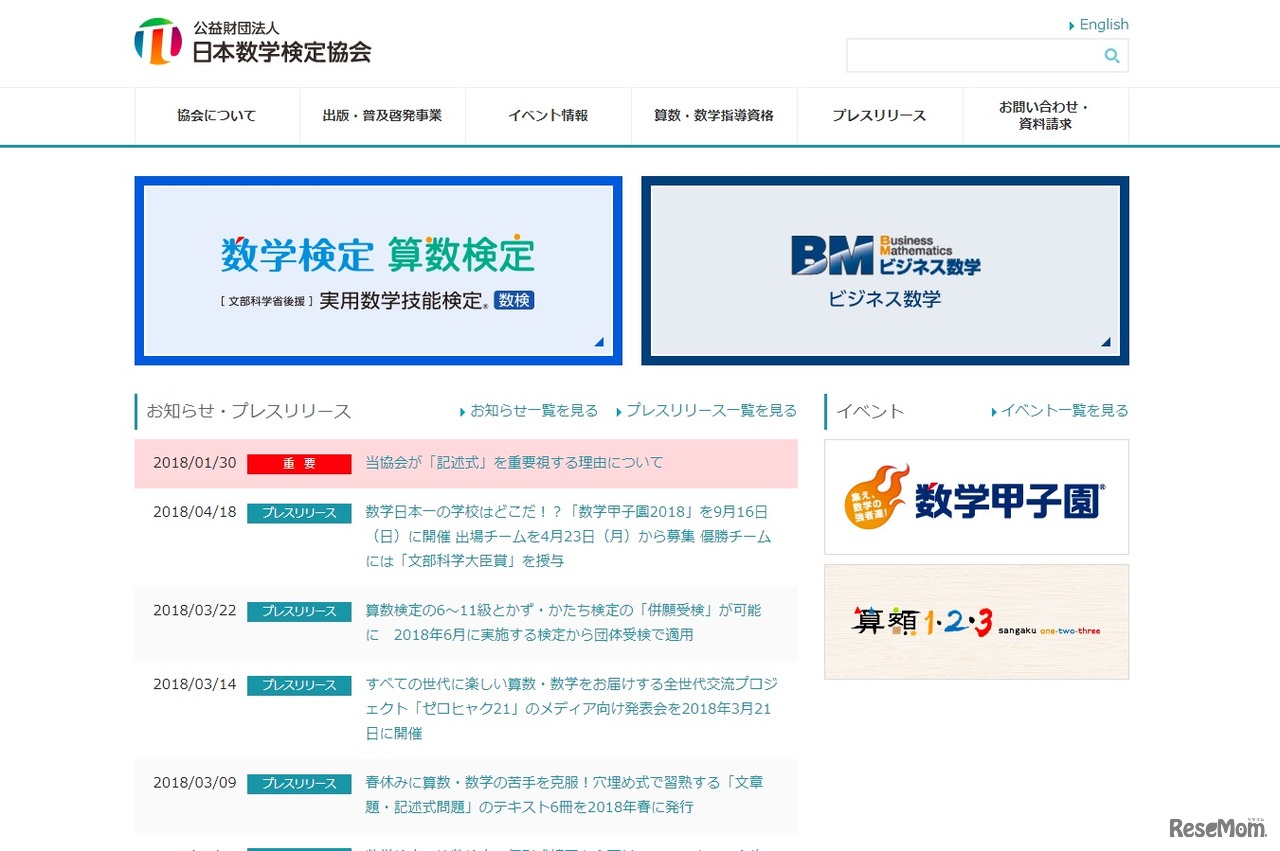
Task: Open the 算数・数学指導資格 menu
Action: [x=714, y=116]
